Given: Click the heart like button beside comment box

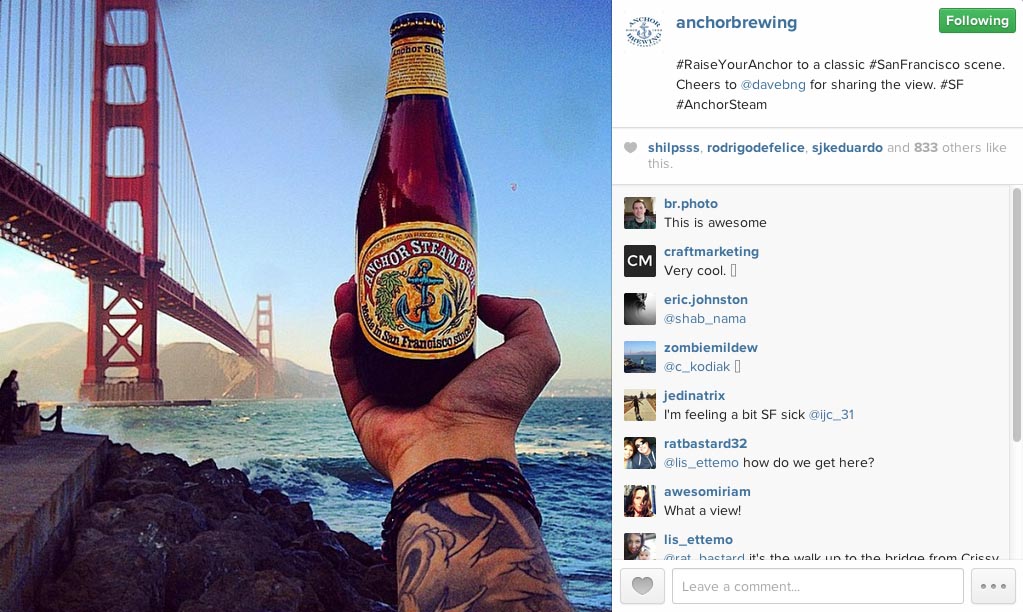Looking at the screenshot, I should (x=642, y=586).
